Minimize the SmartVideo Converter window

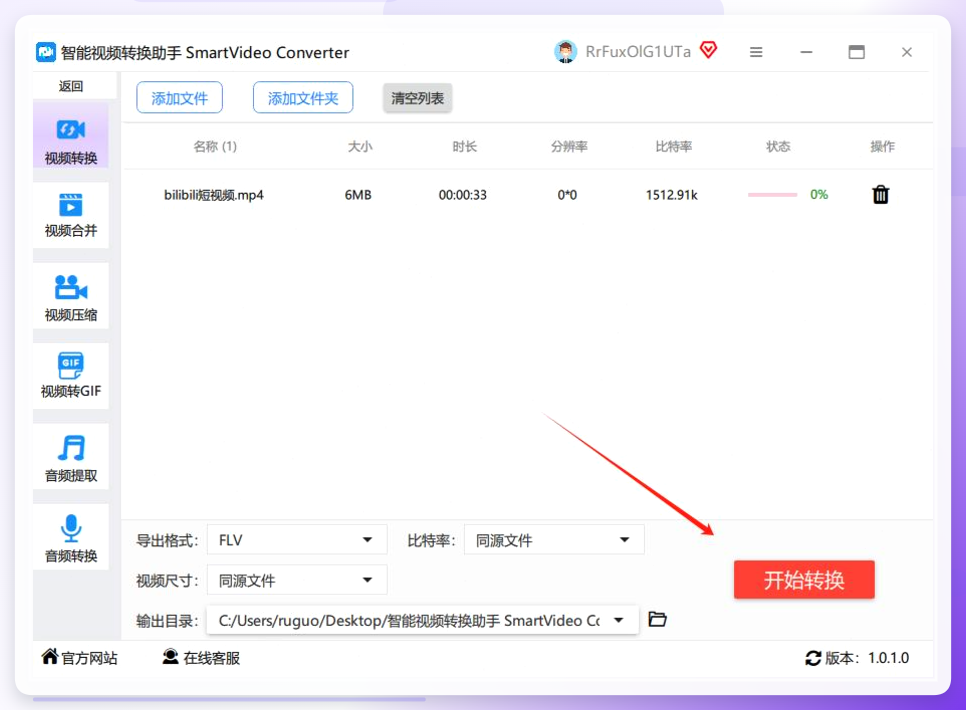click(806, 52)
